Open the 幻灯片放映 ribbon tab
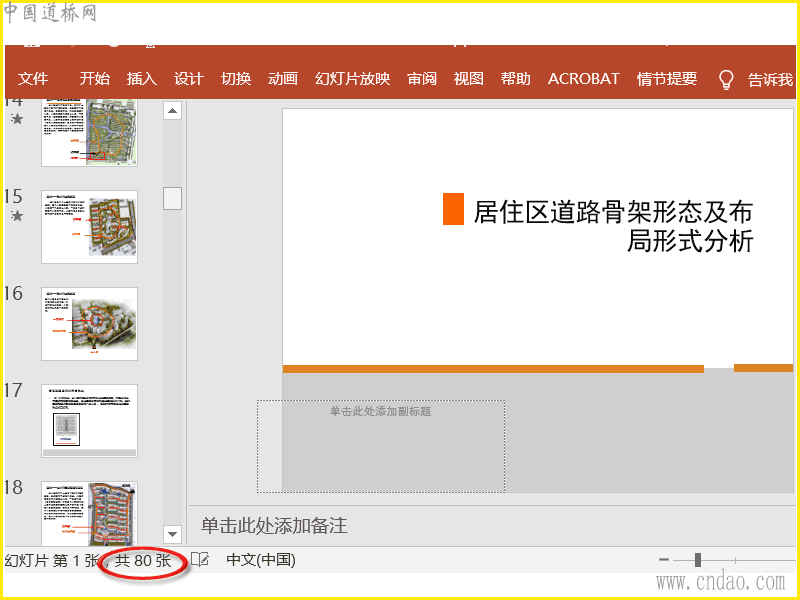This screenshot has height=600, width=800. (x=353, y=79)
